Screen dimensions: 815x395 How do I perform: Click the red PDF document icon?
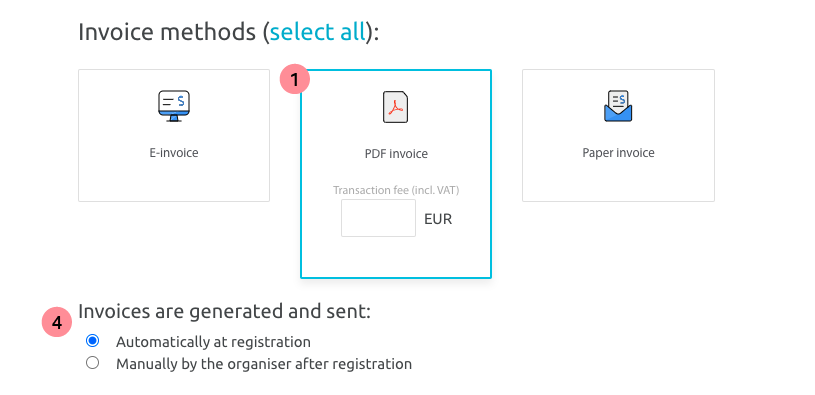[x=396, y=107]
